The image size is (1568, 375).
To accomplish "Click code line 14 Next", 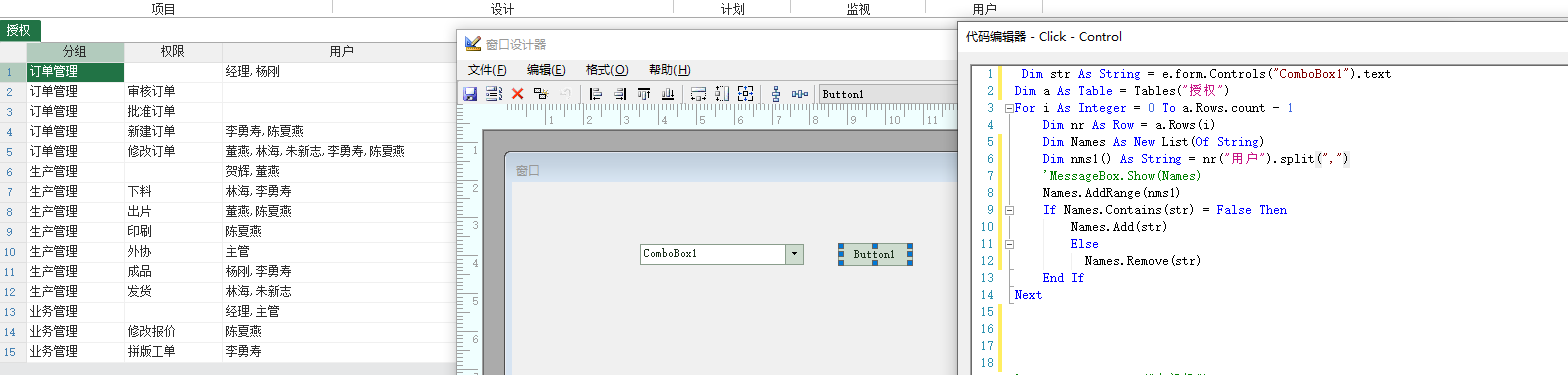I will (1028, 295).
